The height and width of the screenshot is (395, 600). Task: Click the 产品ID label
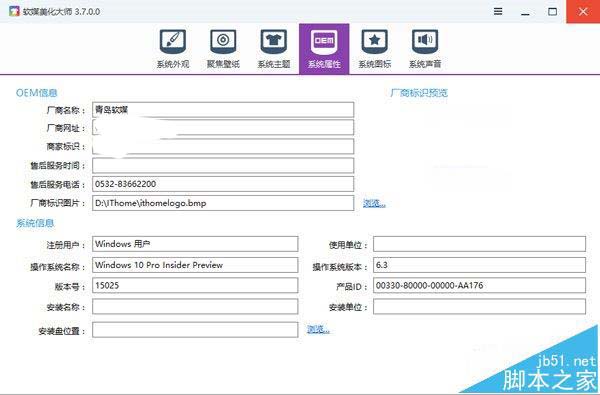(x=352, y=286)
